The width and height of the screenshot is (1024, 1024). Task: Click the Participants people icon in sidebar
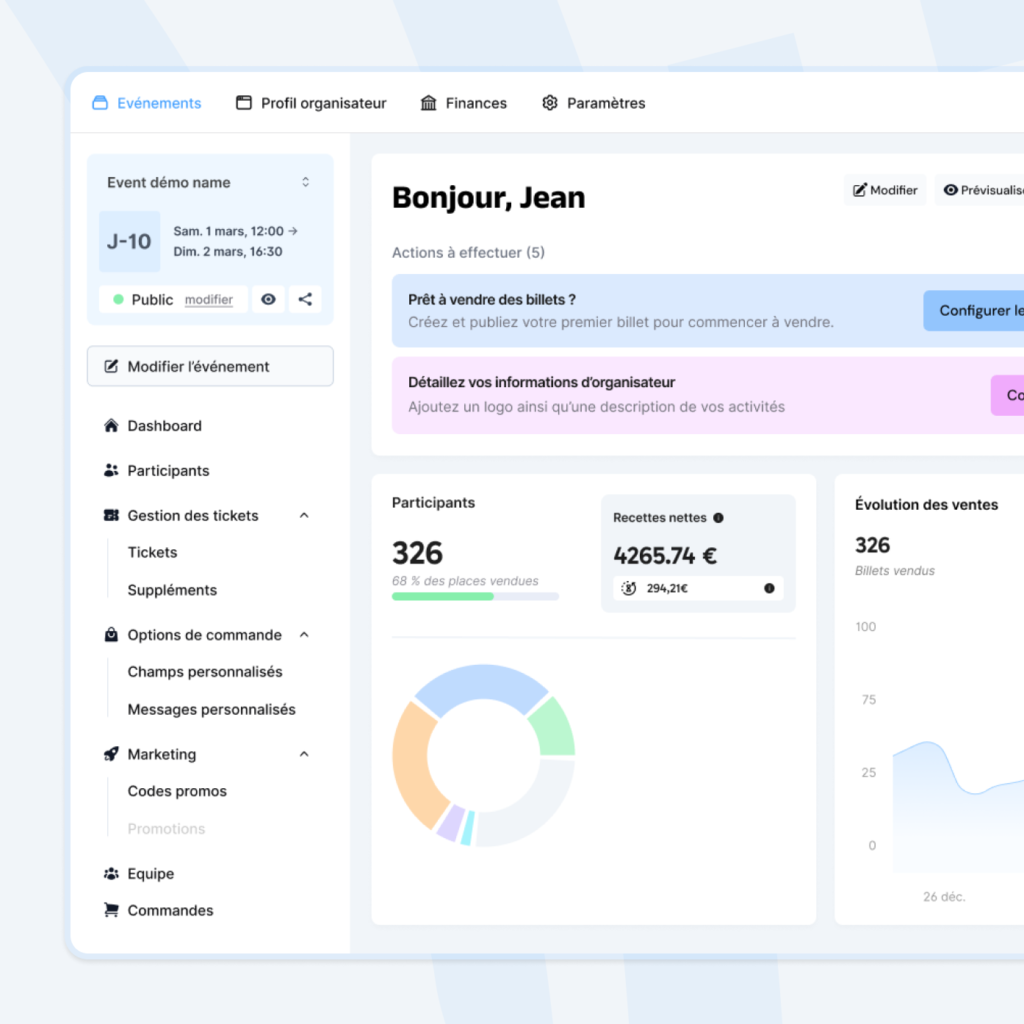point(111,470)
